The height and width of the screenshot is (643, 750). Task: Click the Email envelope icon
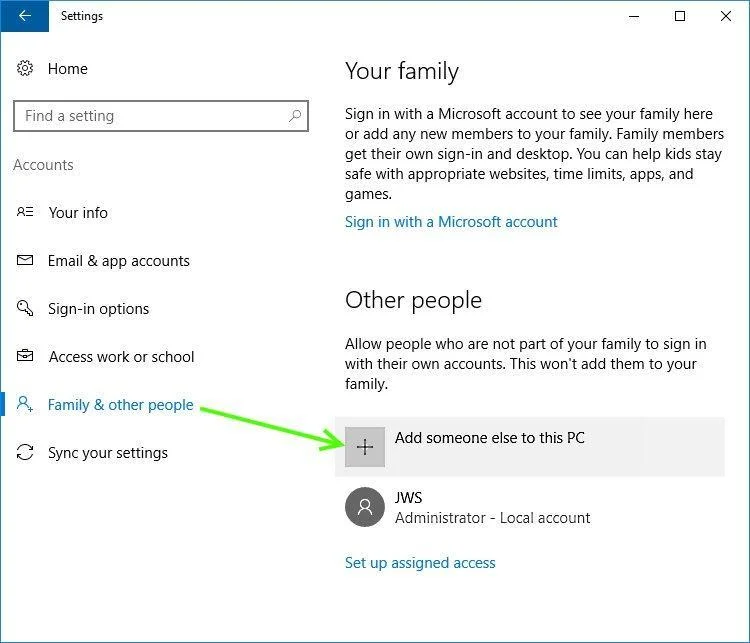25,260
